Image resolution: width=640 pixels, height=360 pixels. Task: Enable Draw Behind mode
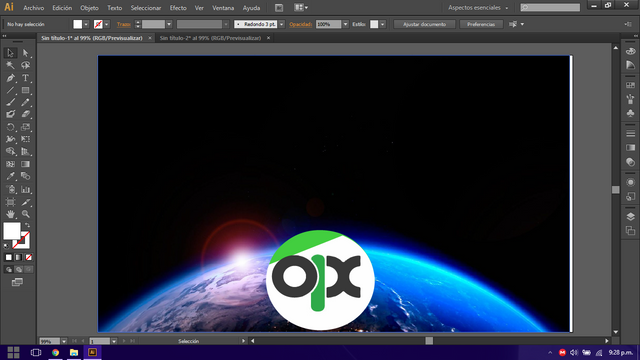coord(18,269)
